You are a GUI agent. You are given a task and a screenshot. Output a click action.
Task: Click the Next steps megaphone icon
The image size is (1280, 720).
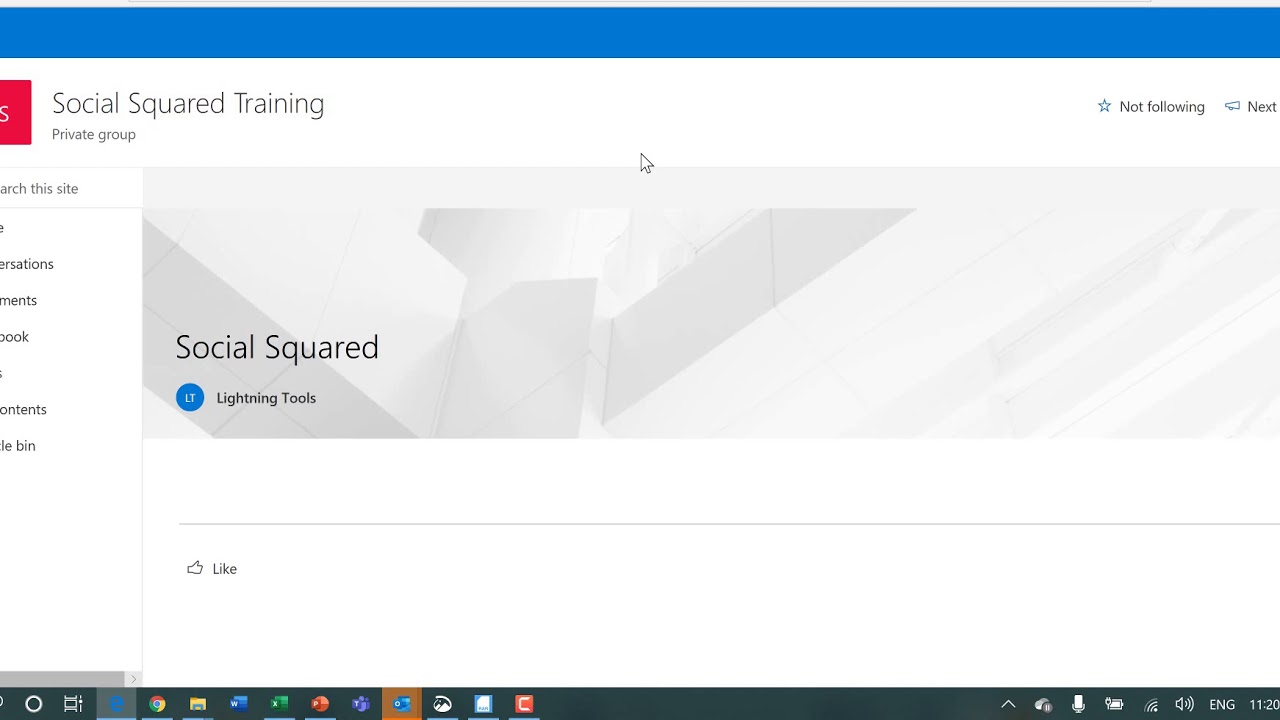1232,106
